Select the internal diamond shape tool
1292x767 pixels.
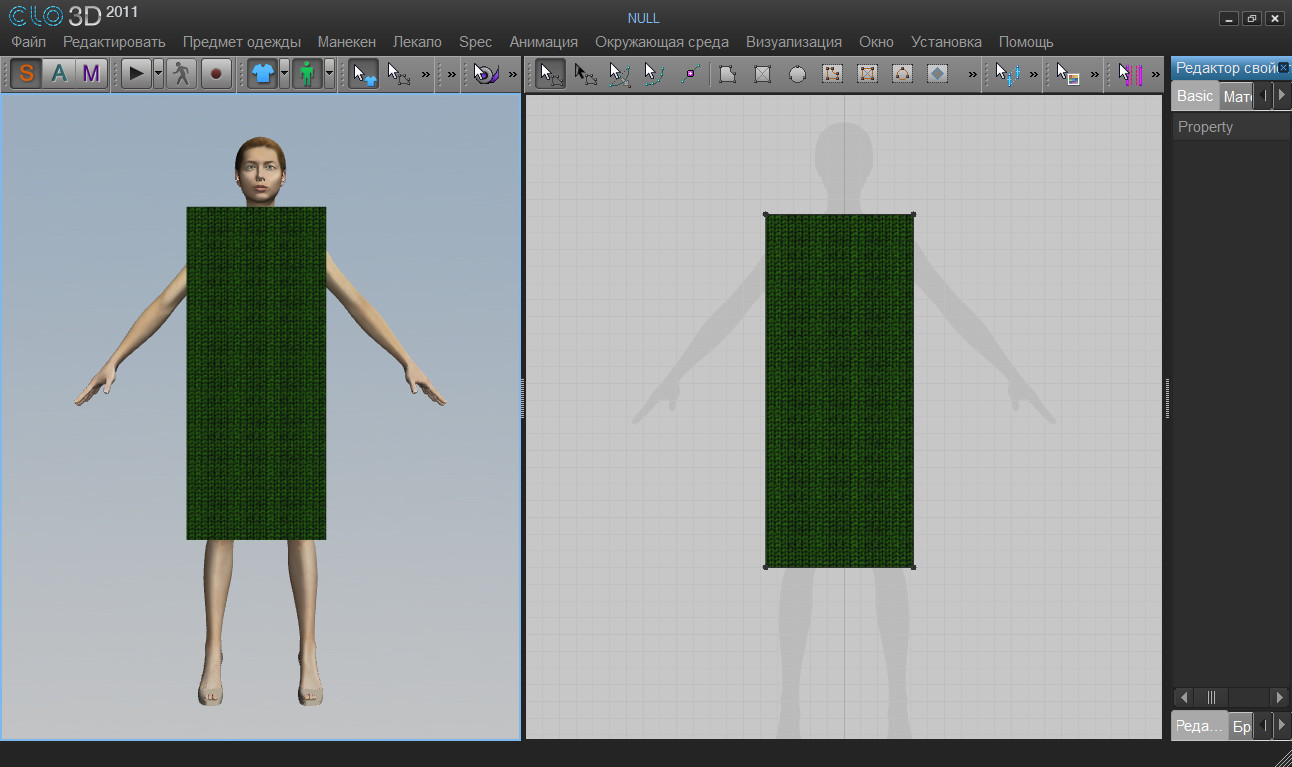937,74
